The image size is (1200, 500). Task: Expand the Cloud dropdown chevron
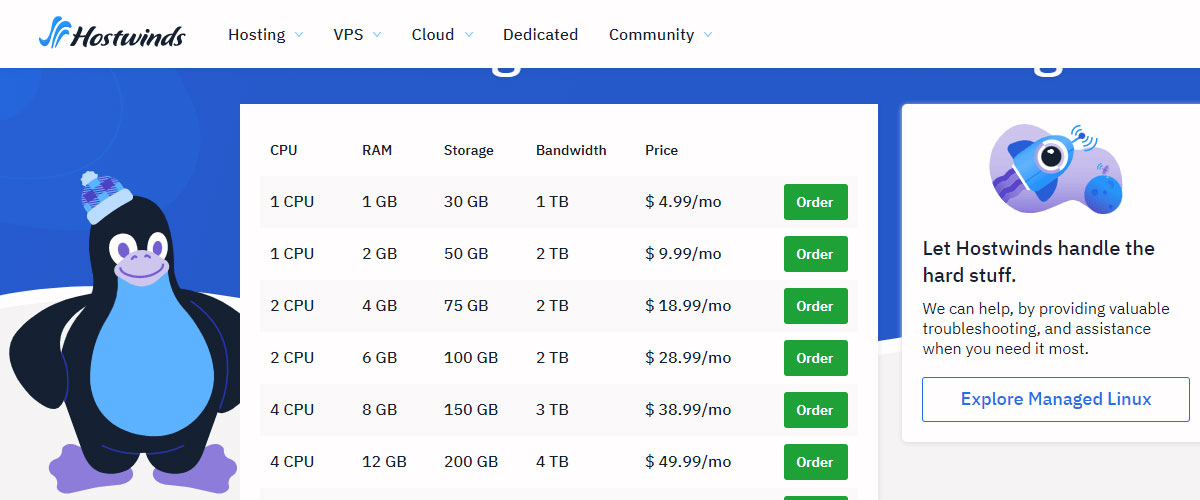[468, 35]
